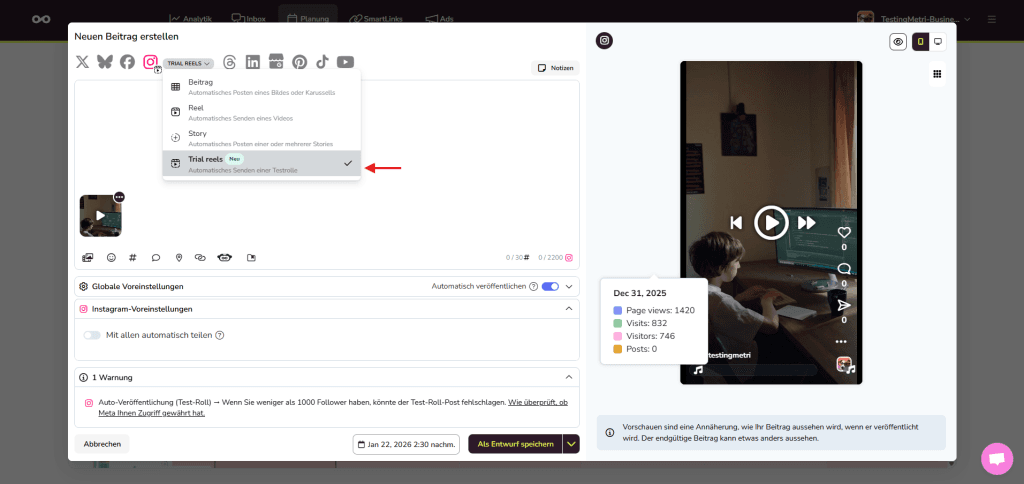Click Page views blue legend swatch
Image resolution: width=1024 pixels, height=484 pixels.
pos(617,310)
